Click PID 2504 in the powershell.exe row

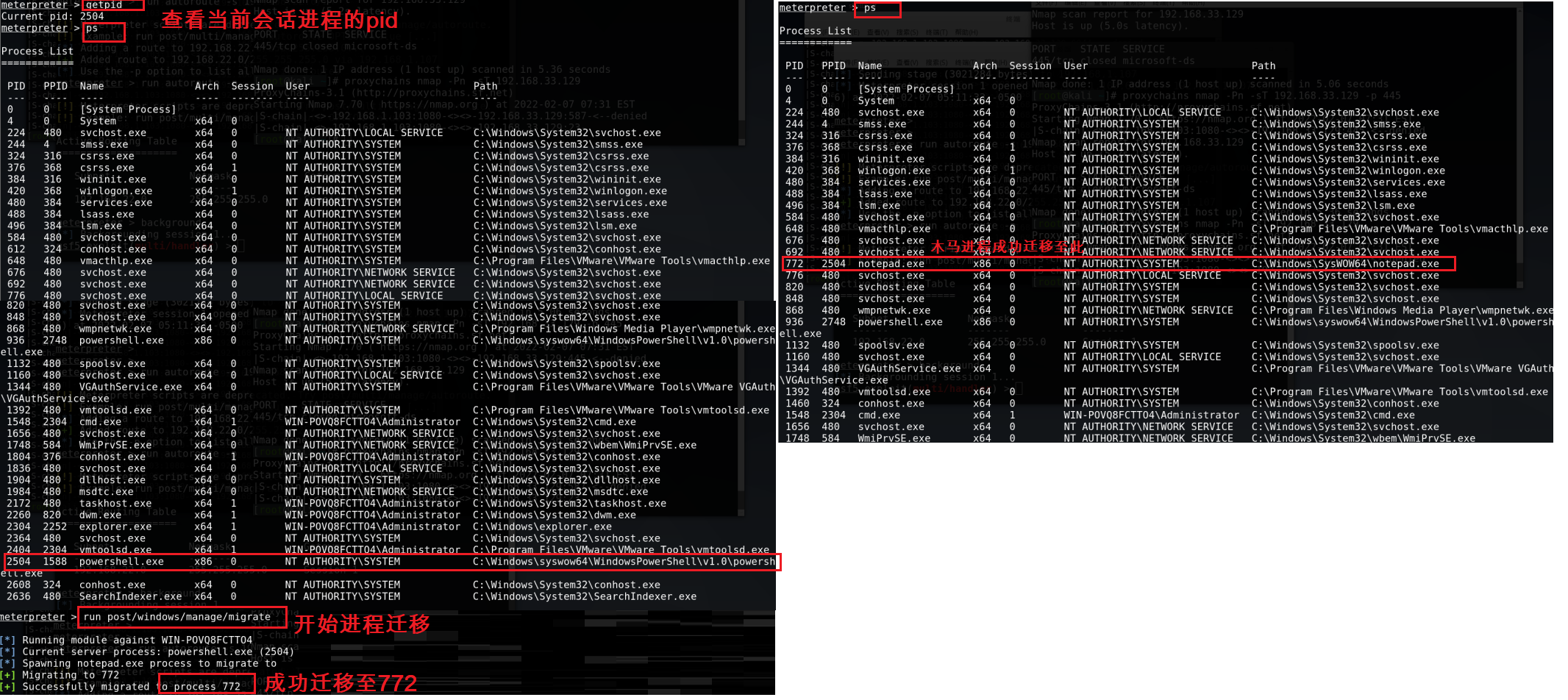(x=18, y=562)
